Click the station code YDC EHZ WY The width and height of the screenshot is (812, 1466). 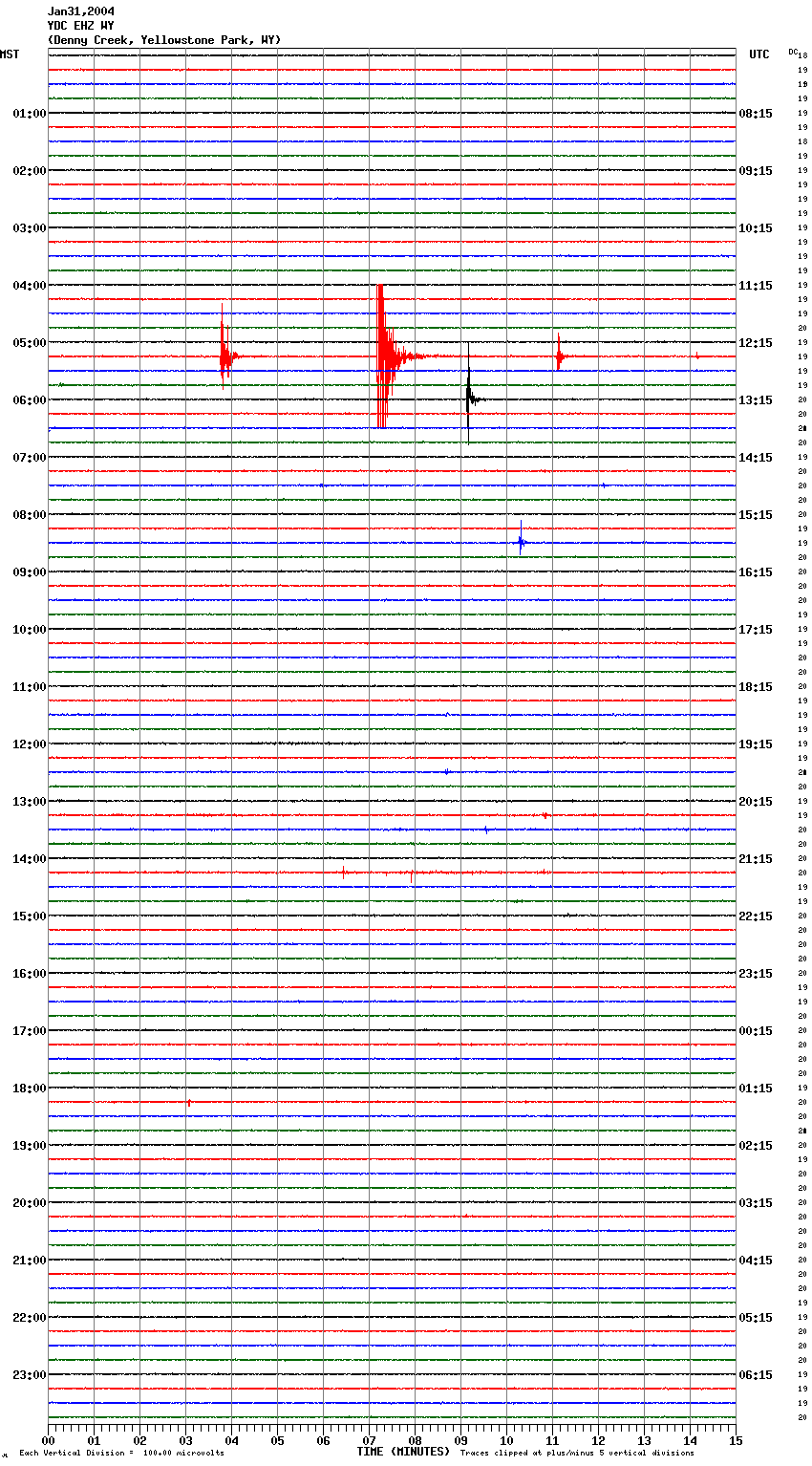click(x=81, y=26)
